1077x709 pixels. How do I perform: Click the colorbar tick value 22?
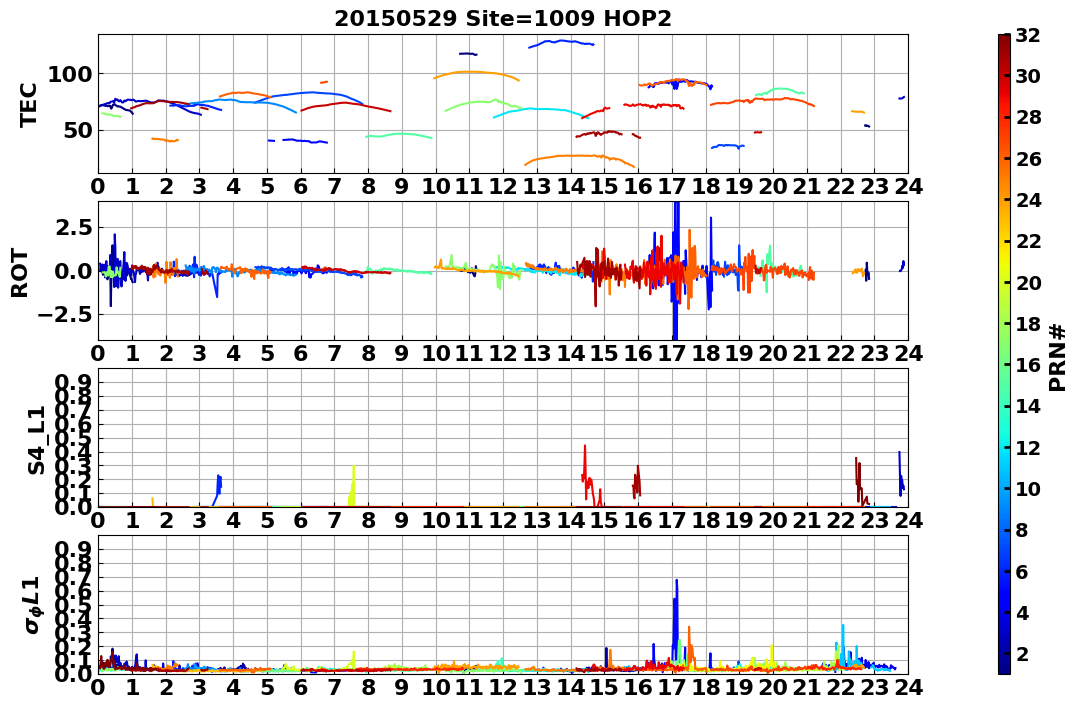coord(1028,241)
